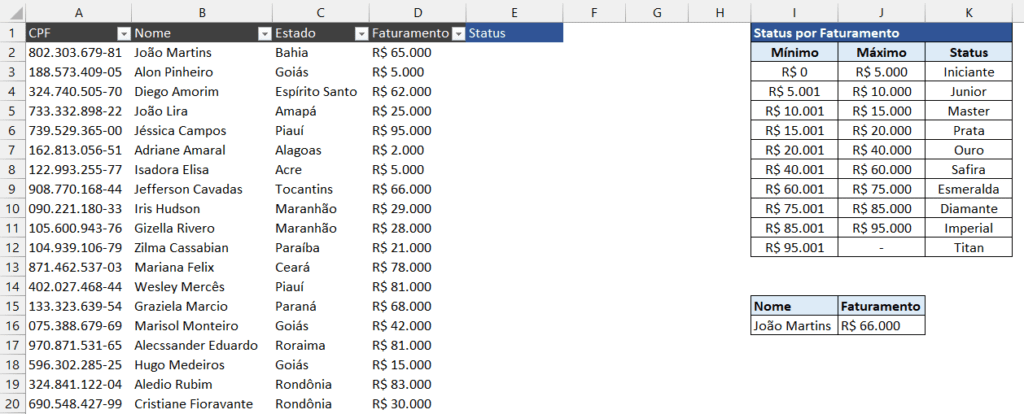Open the Nome column filter dropdown
1024x414 pixels.
point(264,34)
